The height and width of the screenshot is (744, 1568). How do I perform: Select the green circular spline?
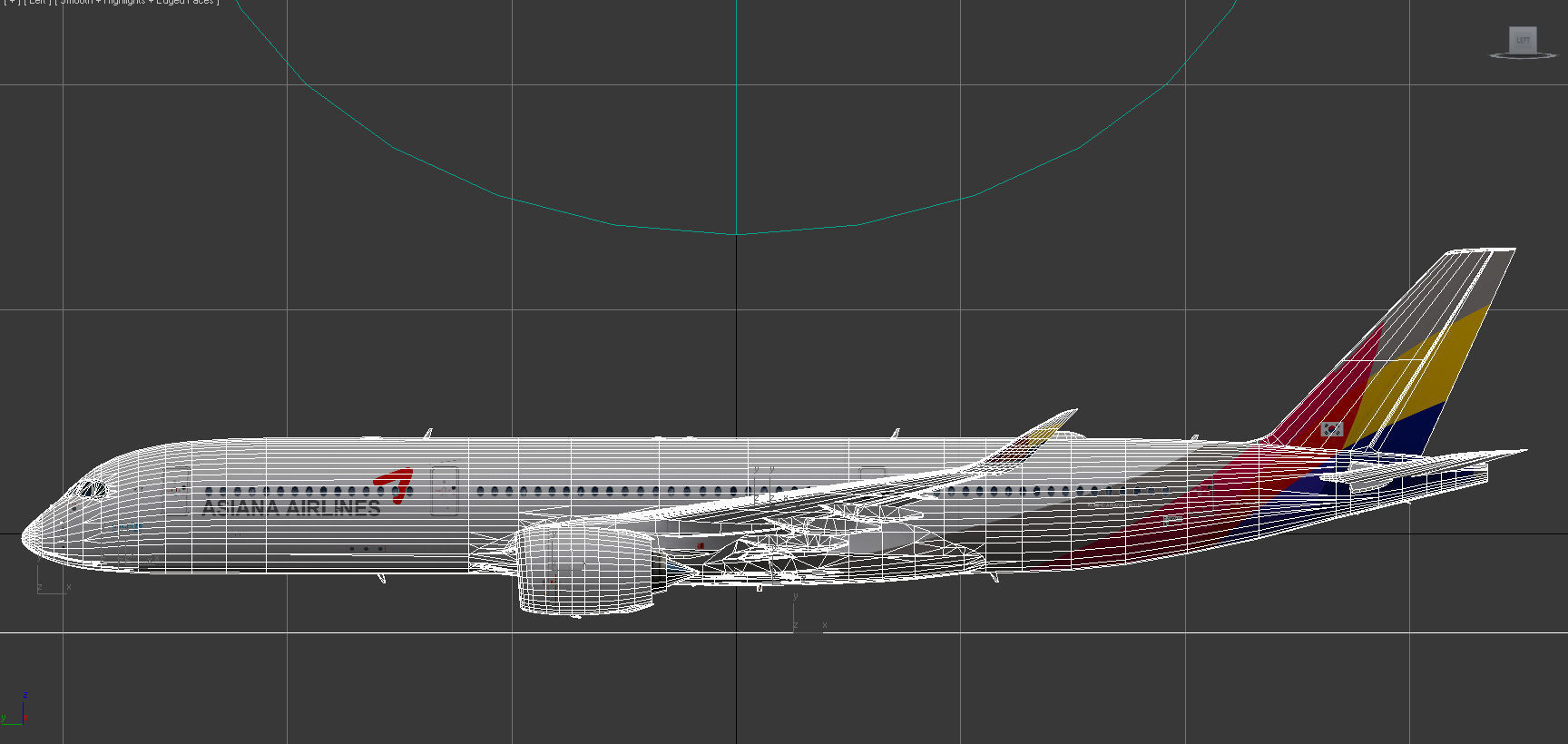(x=737, y=234)
